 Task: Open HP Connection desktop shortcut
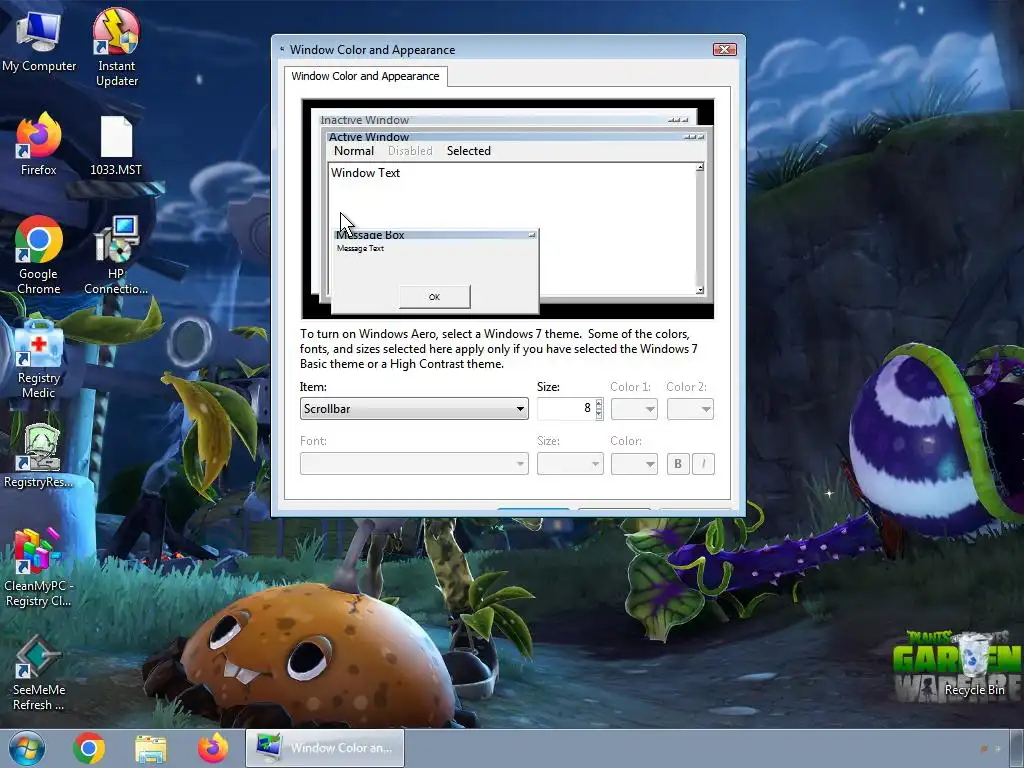pyautogui.click(x=116, y=255)
